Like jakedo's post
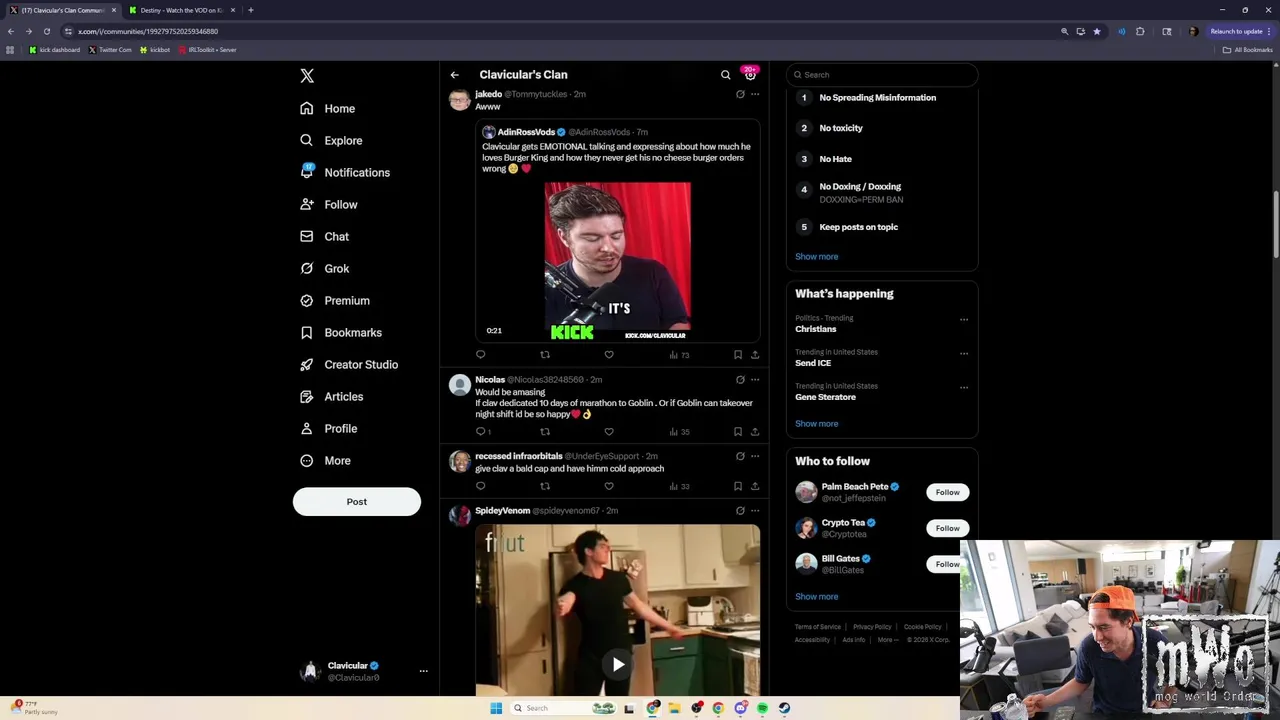The height and width of the screenshot is (720, 1280). pos(609,354)
